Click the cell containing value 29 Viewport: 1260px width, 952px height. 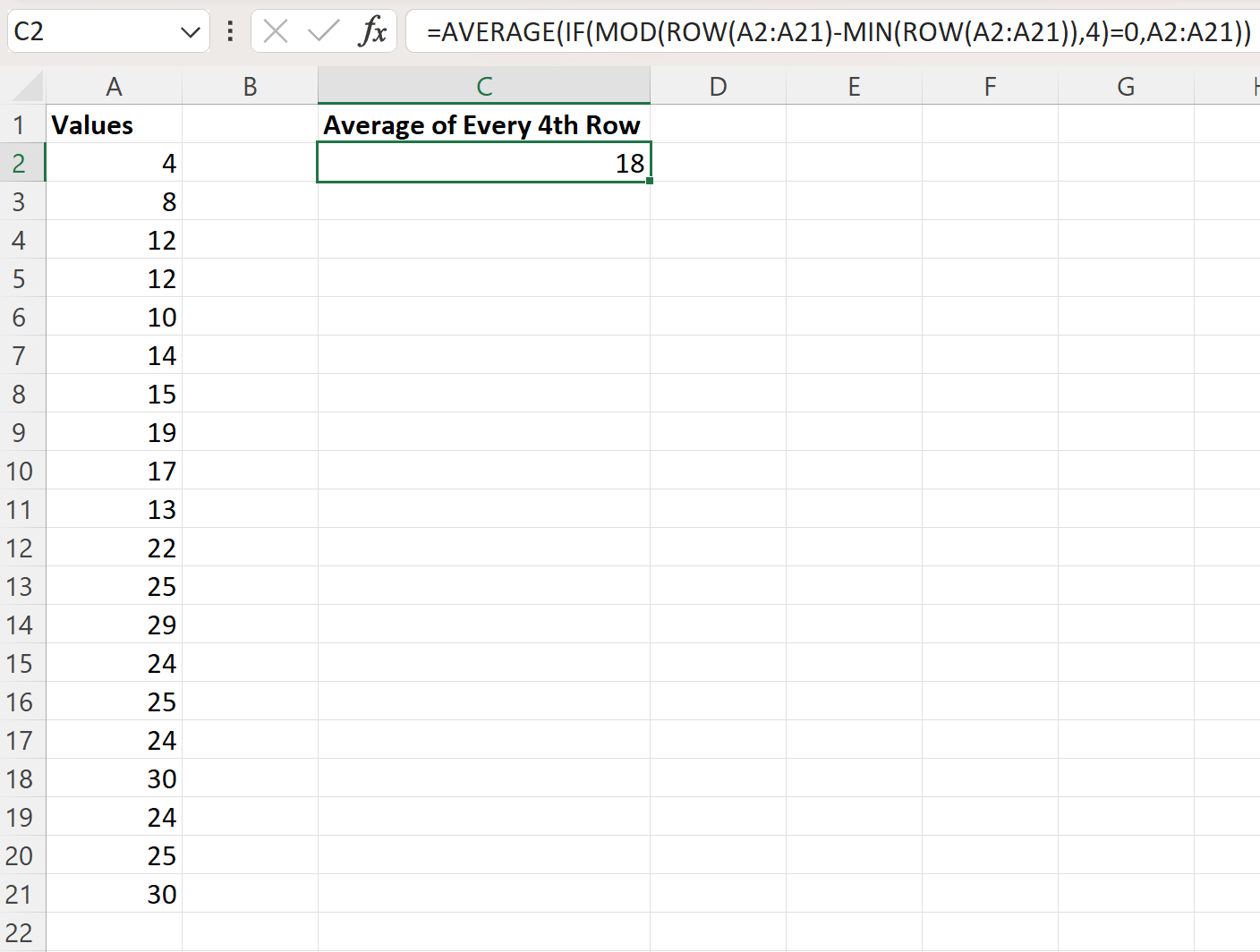(114, 625)
